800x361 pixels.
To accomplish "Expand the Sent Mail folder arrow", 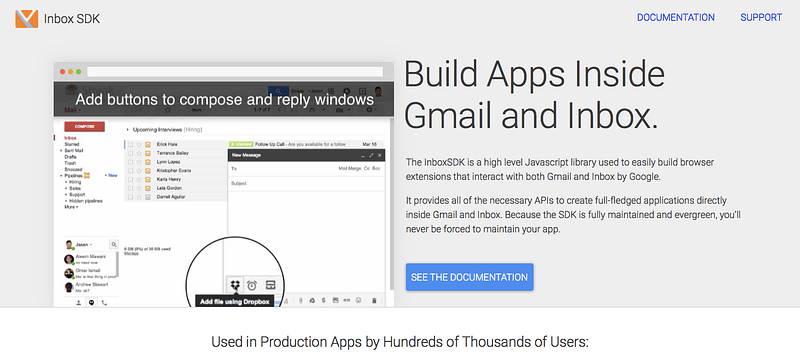I will pos(61,151).
